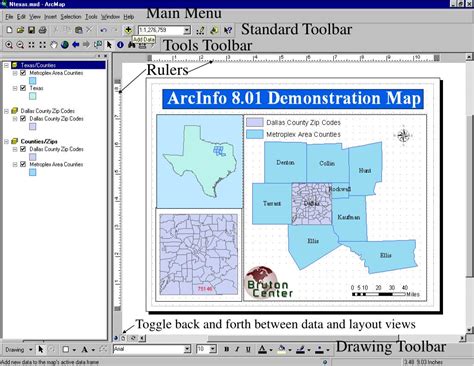Click the Refresh view button
The image size is (474, 366).
(x=133, y=338)
